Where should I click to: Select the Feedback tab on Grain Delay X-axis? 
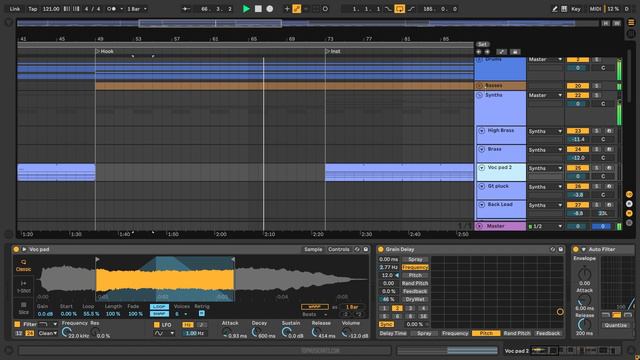click(548, 333)
